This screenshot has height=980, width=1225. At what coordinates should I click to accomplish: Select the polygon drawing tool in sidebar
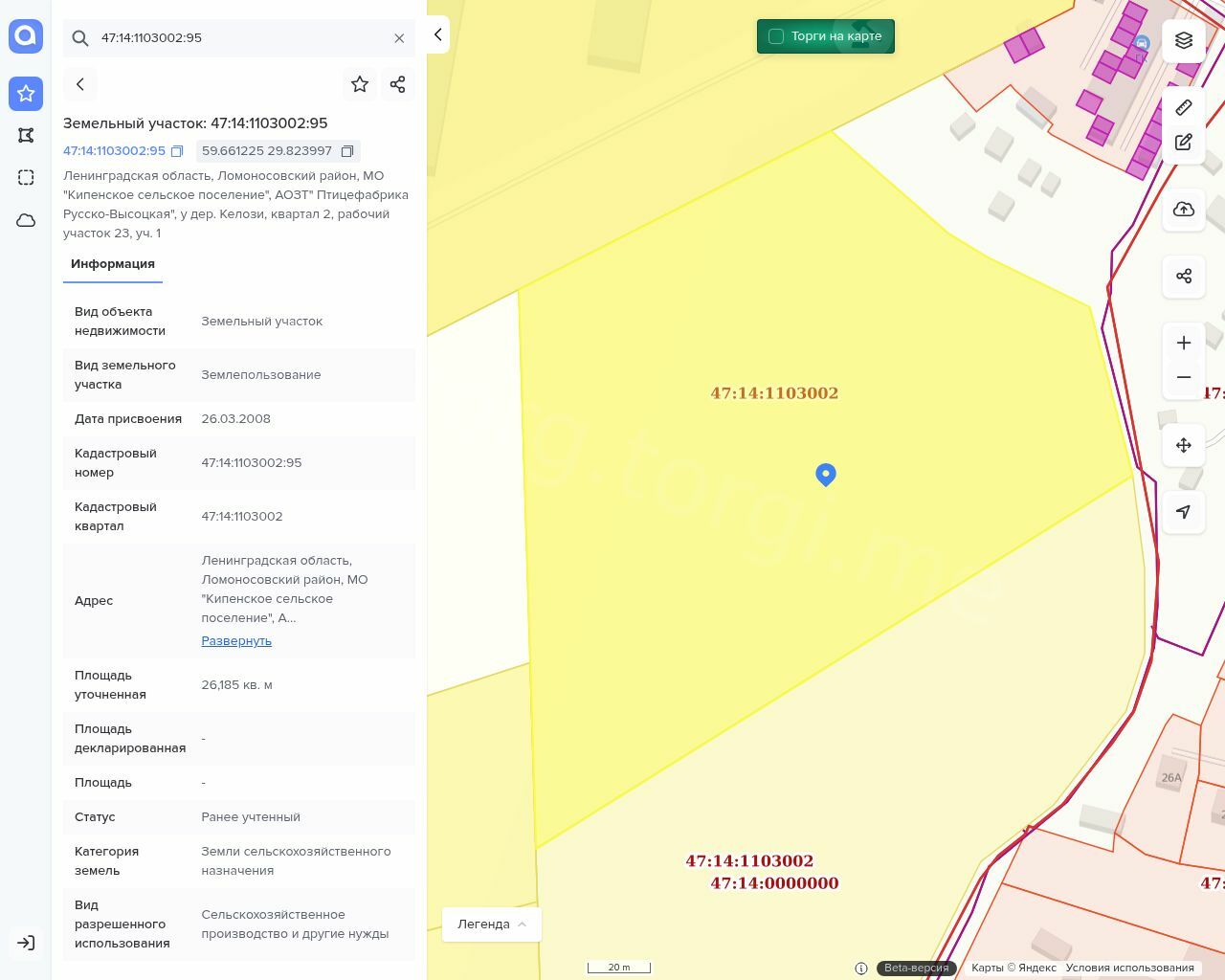[26, 136]
